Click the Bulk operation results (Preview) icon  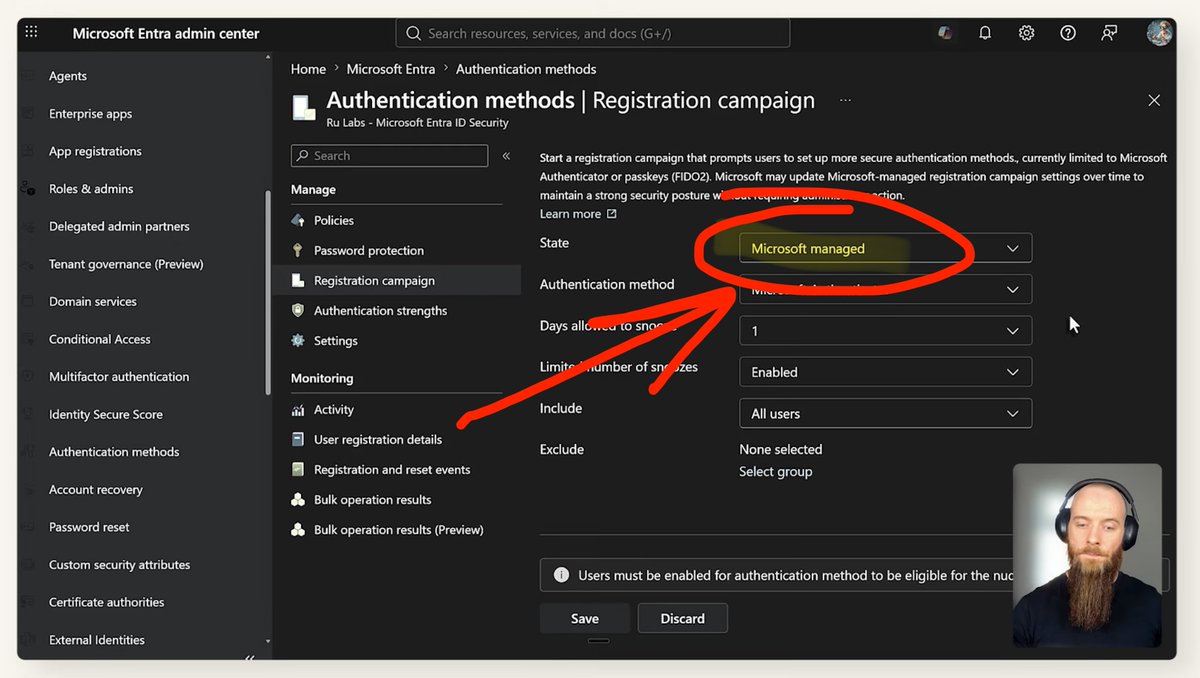click(x=298, y=529)
